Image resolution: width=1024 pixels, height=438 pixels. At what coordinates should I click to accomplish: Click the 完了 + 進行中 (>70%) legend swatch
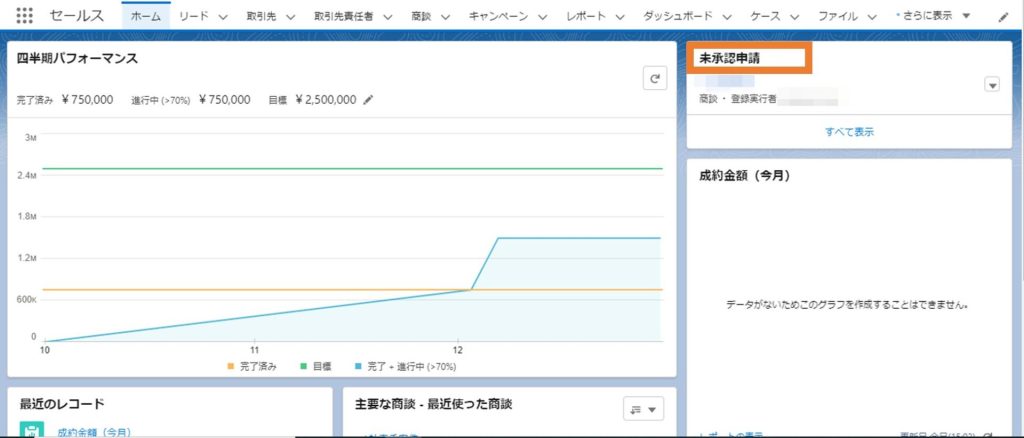[358, 367]
